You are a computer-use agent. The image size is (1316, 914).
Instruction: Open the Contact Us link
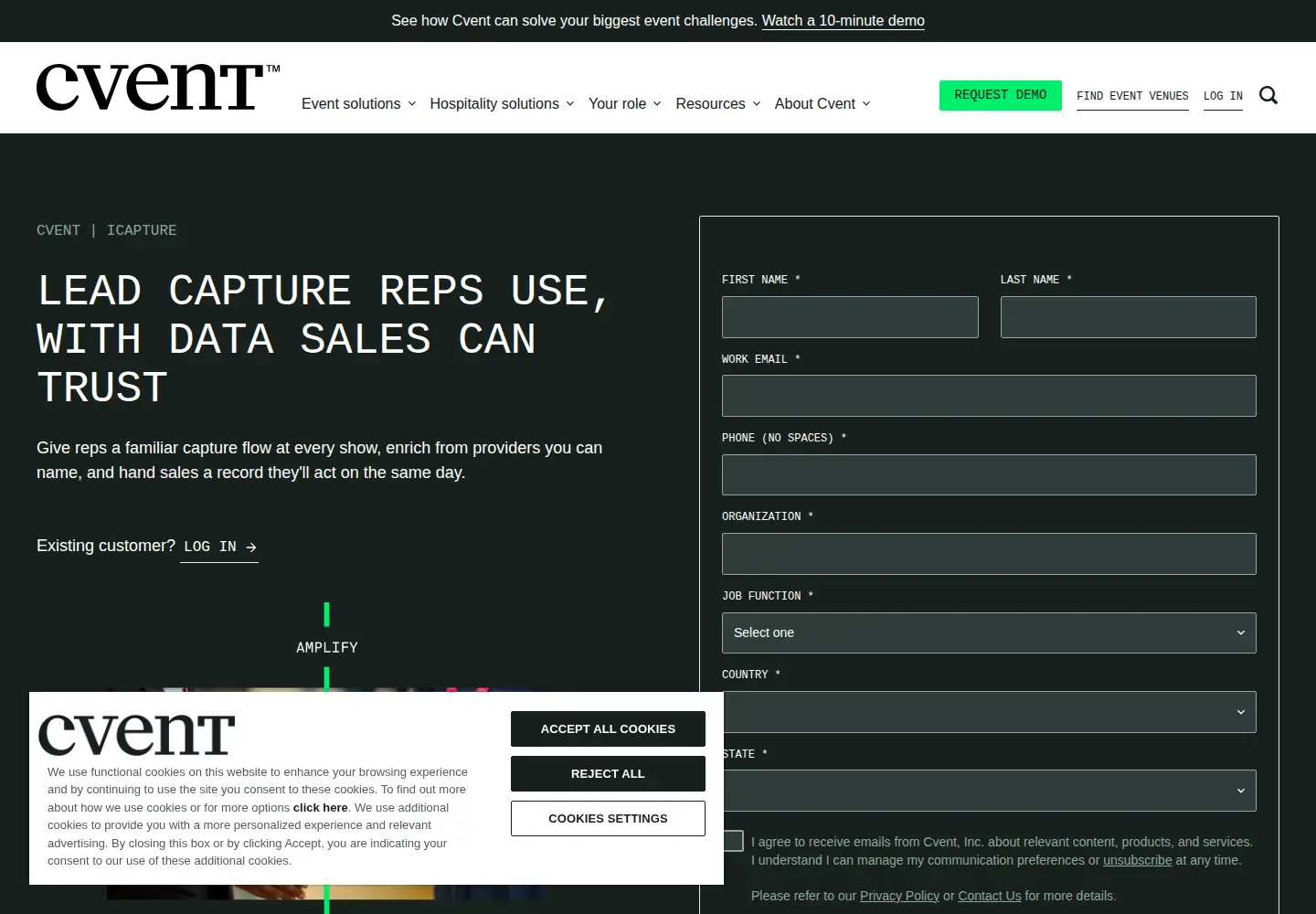pos(990,896)
